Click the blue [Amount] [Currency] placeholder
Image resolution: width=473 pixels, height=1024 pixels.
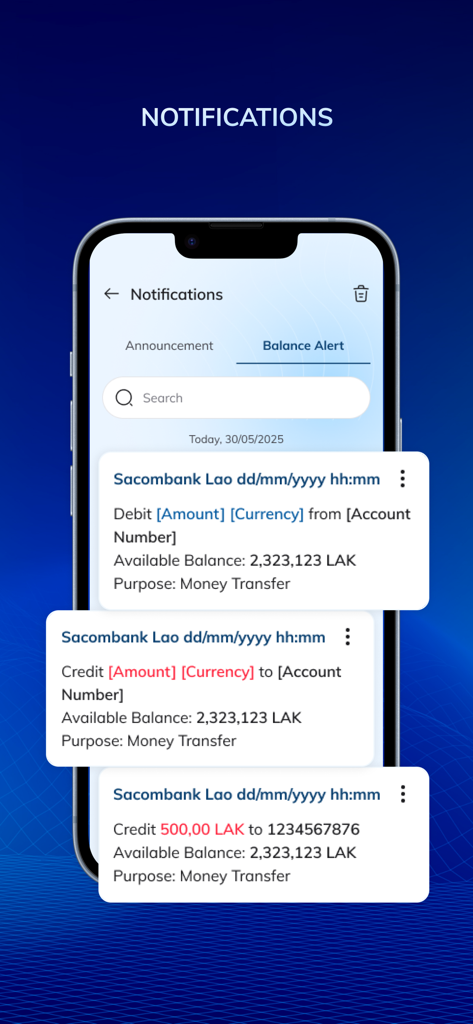pyautogui.click(x=230, y=515)
